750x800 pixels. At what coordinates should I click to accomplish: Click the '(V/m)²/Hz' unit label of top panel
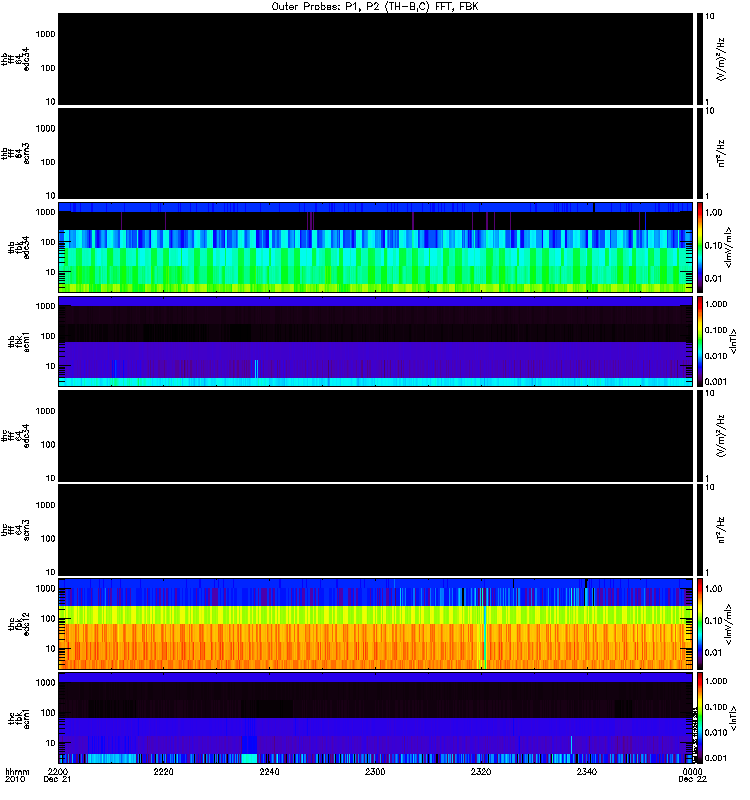click(x=720, y=59)
